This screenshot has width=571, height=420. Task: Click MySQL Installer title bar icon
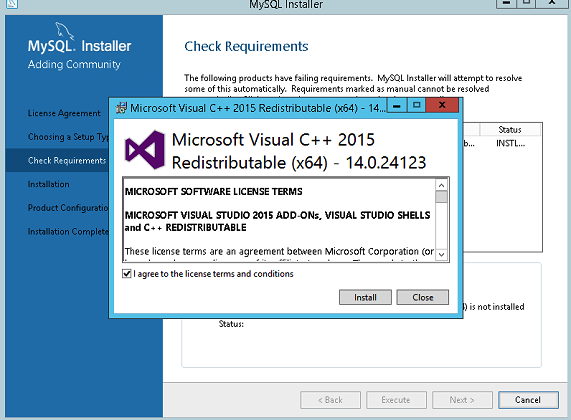point(11,4)
